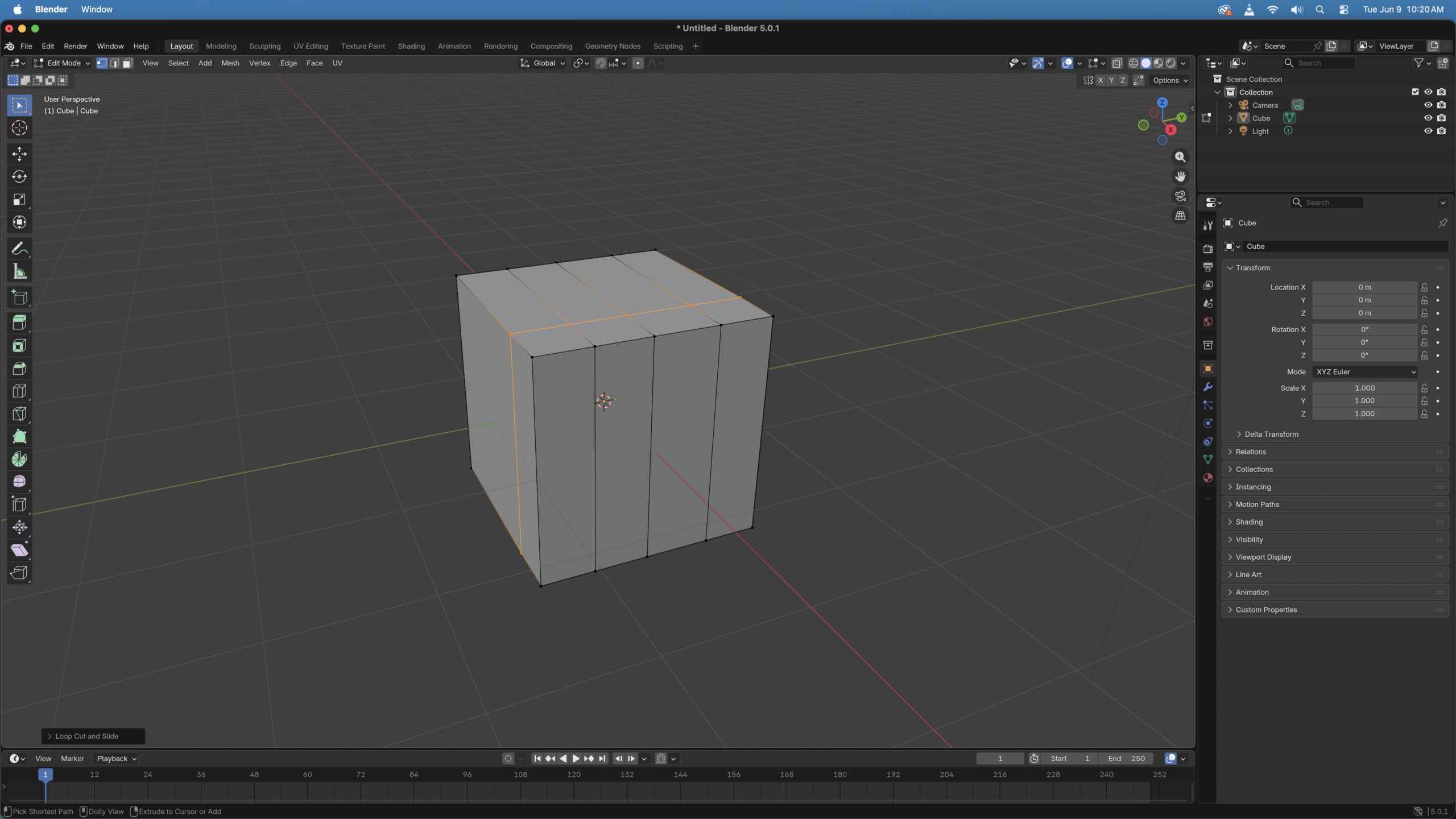
Task: Expand the Cube tree item
Action: click(x=1230, y=118)
